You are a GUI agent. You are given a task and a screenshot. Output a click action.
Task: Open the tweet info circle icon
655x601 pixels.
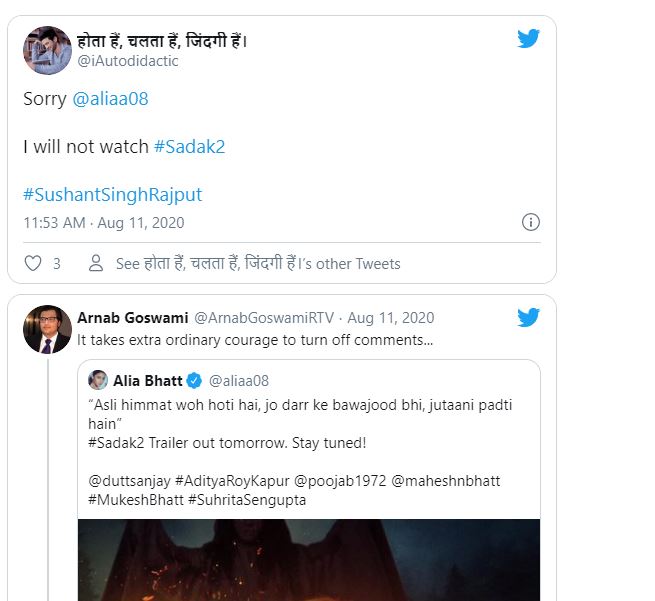532,222
